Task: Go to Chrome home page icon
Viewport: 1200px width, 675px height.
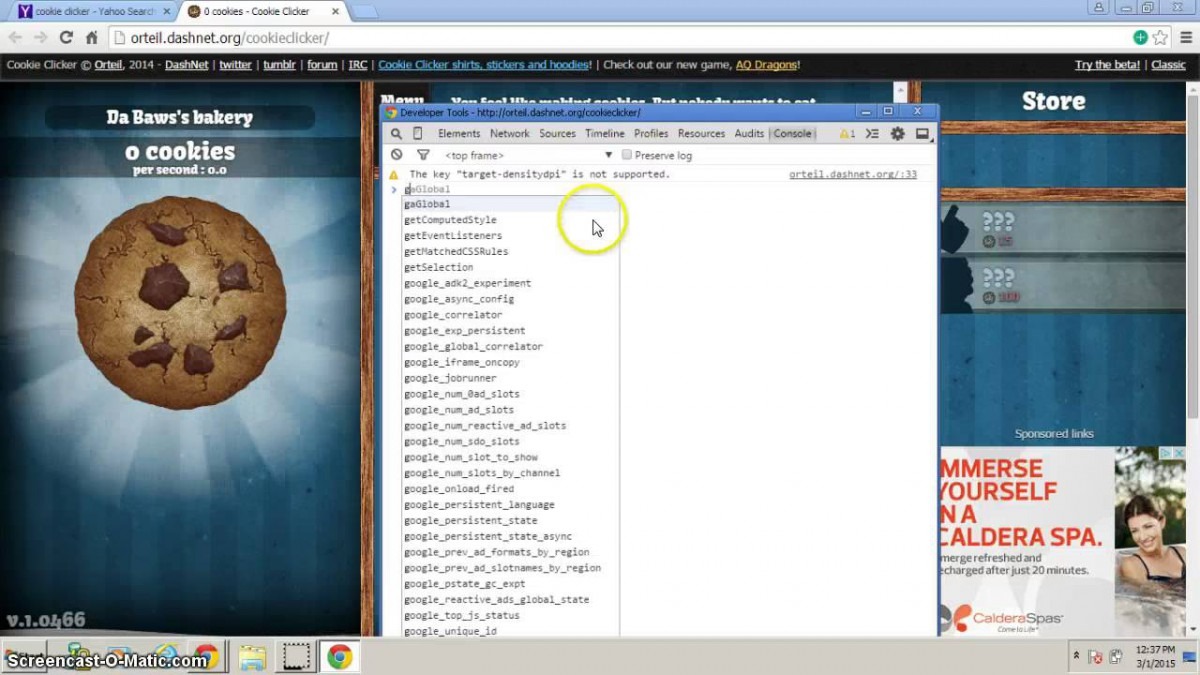Action: 91,38
